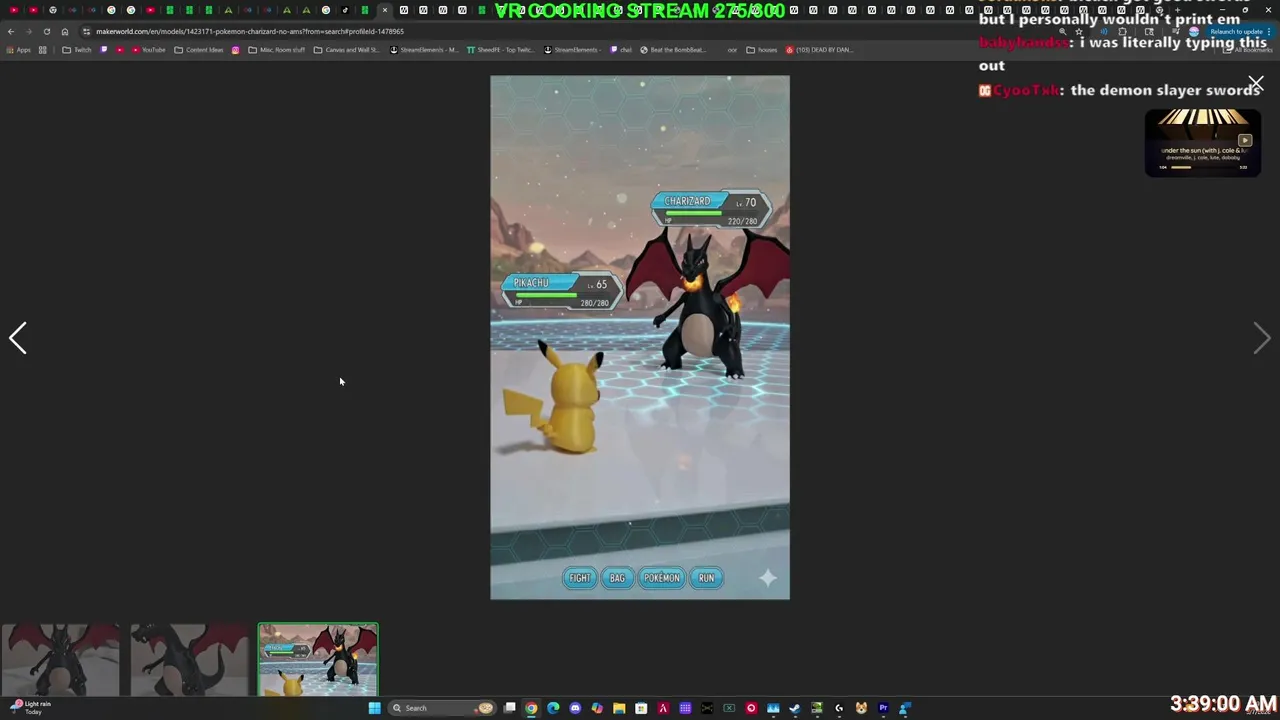Open the Content Ideas bookmark folder

199,49
